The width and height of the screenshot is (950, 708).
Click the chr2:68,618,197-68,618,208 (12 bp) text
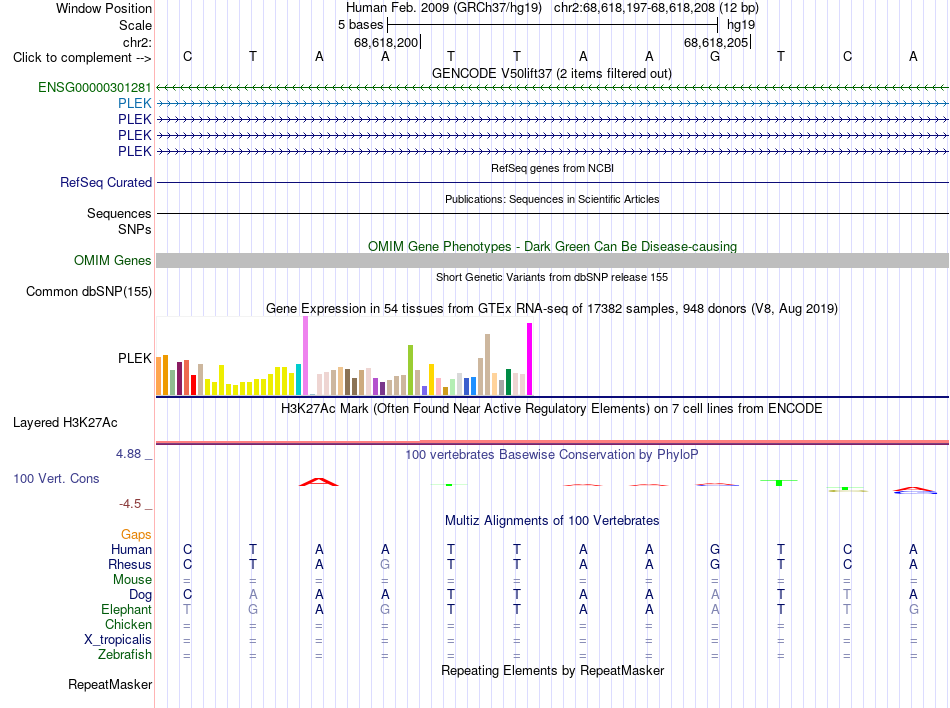click(656, 8)
